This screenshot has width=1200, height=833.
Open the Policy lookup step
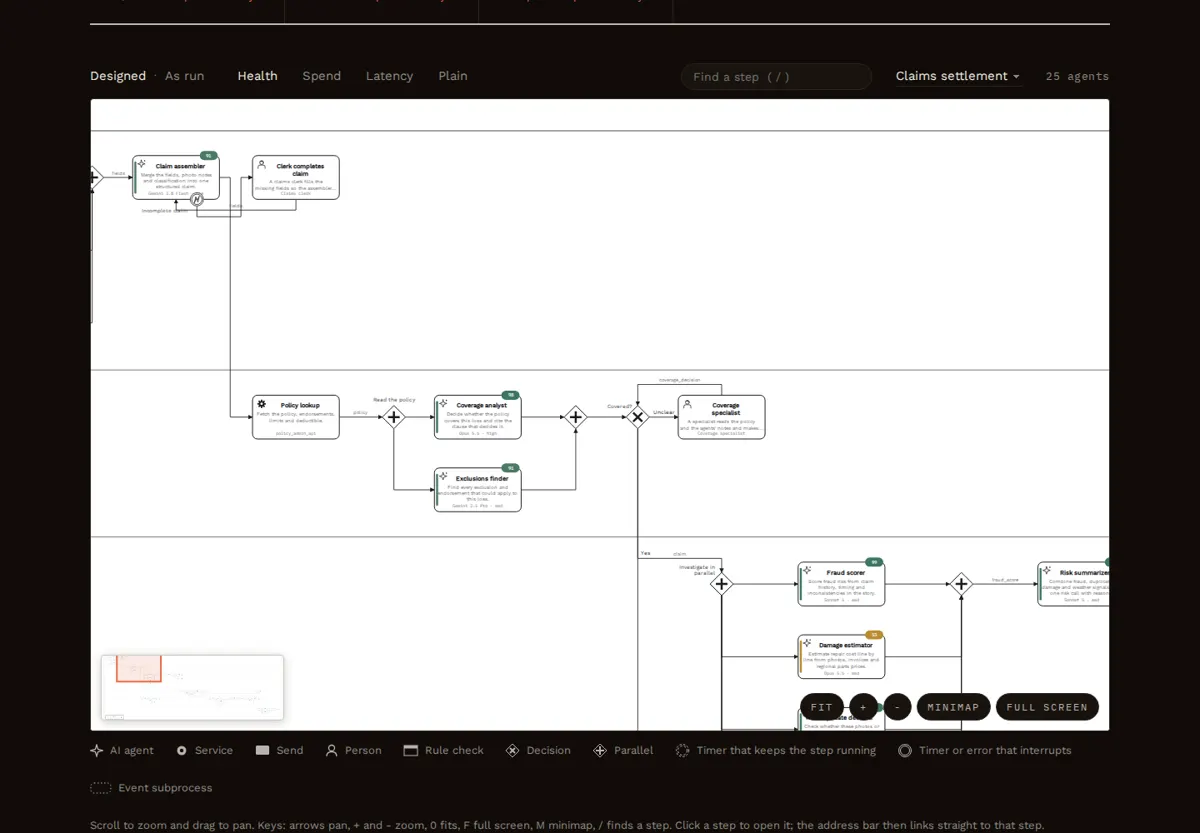296,417
